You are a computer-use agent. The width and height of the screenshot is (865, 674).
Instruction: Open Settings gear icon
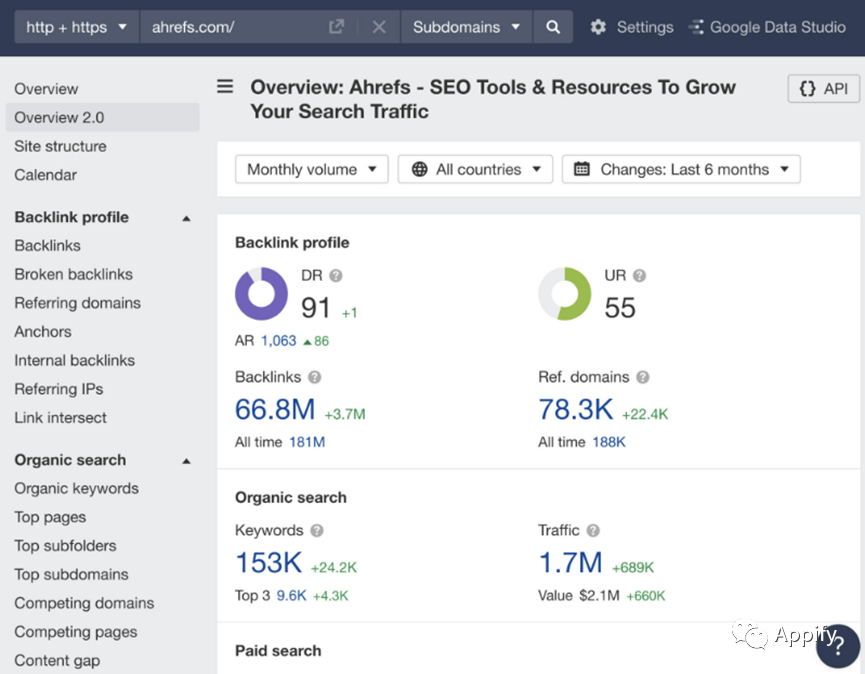598,27
